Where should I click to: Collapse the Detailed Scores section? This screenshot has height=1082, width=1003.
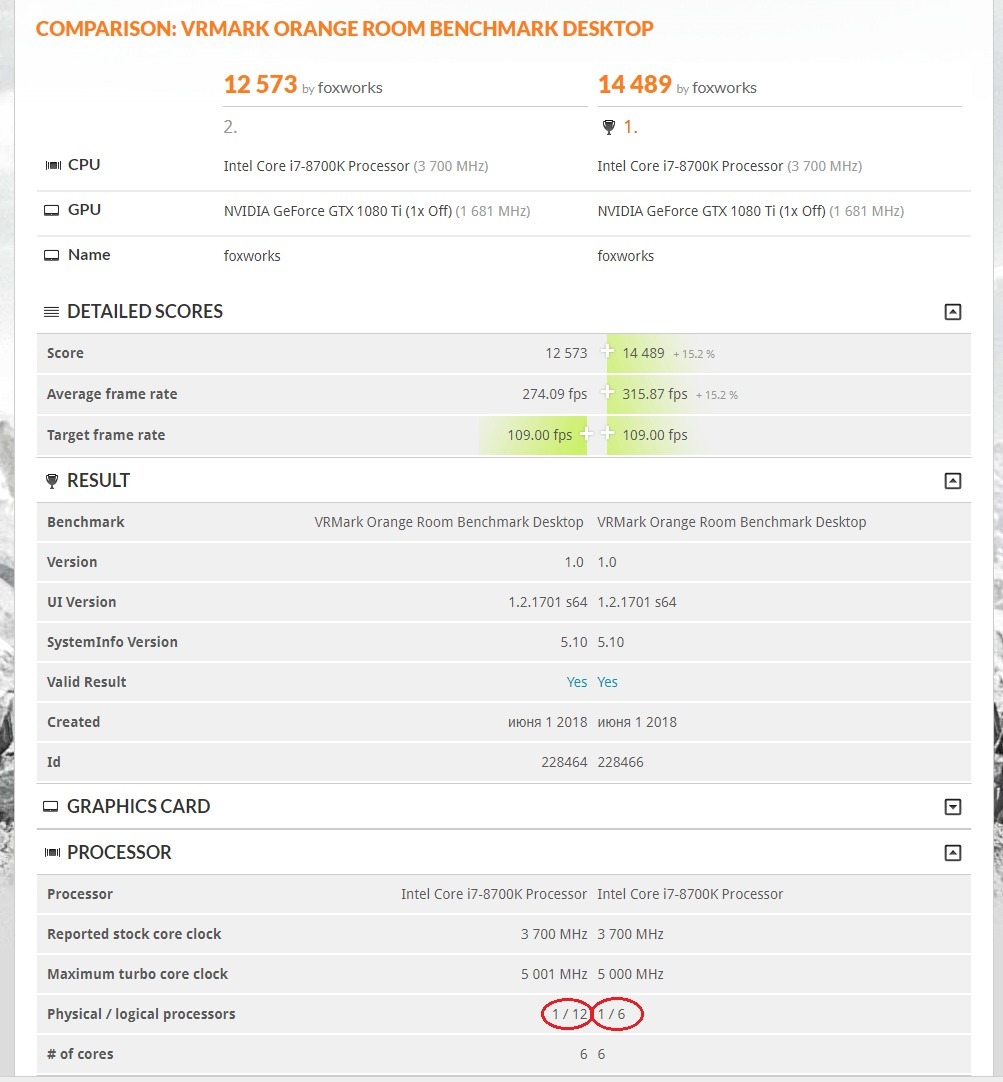[952, 312]
